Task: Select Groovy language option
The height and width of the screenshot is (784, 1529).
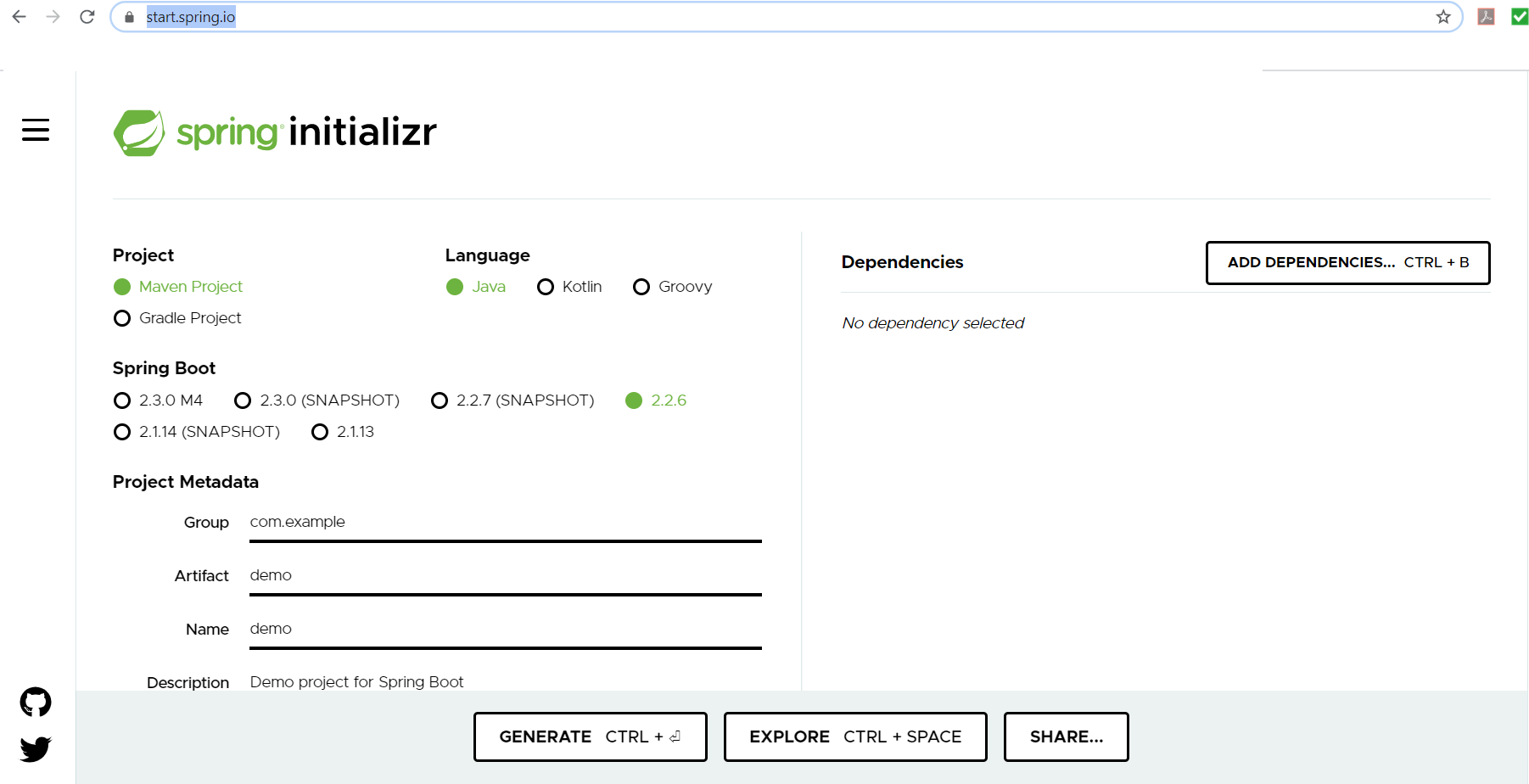Action: click(641, 287)
